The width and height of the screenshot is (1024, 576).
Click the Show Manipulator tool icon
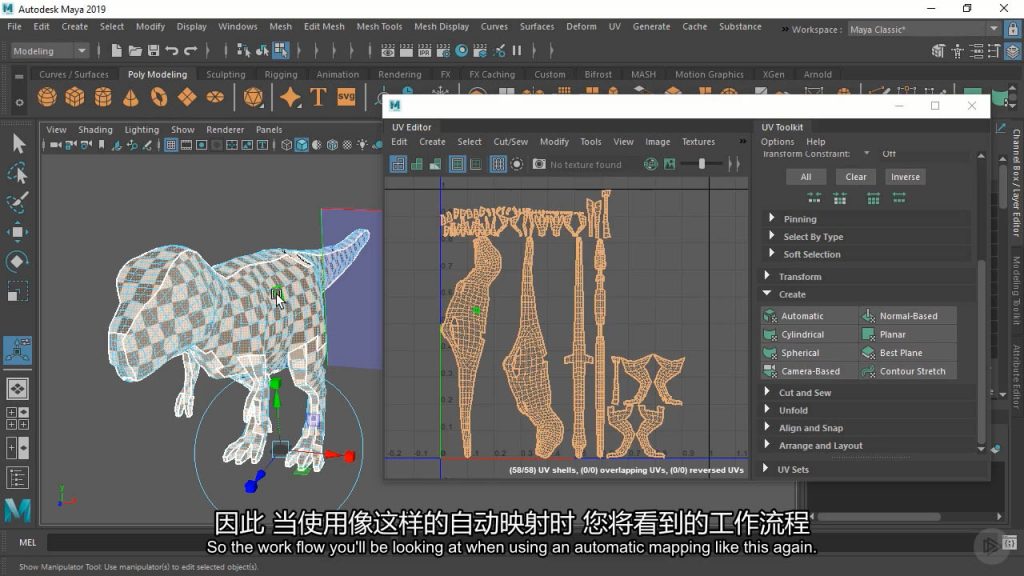click(x=18, y=350)
